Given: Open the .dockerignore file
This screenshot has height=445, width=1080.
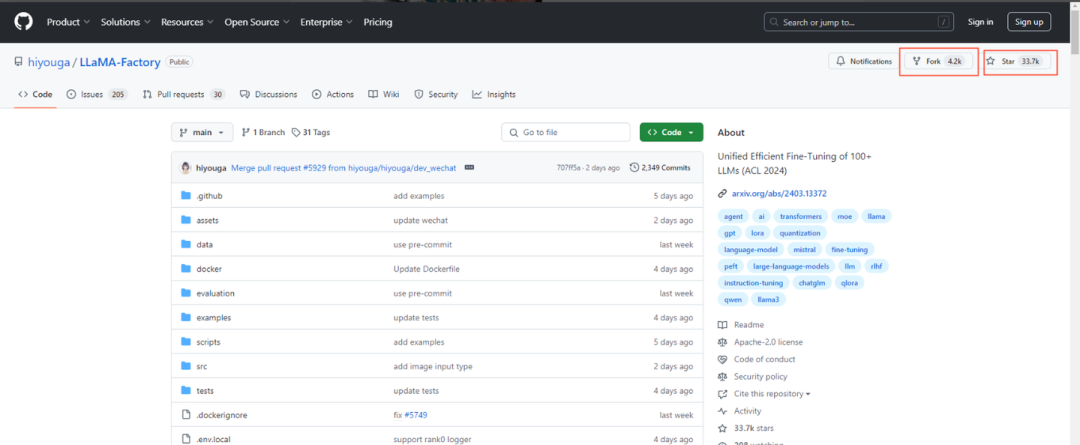Looking at the screenshot, I should pyautogui.click(x=222, y=415).
